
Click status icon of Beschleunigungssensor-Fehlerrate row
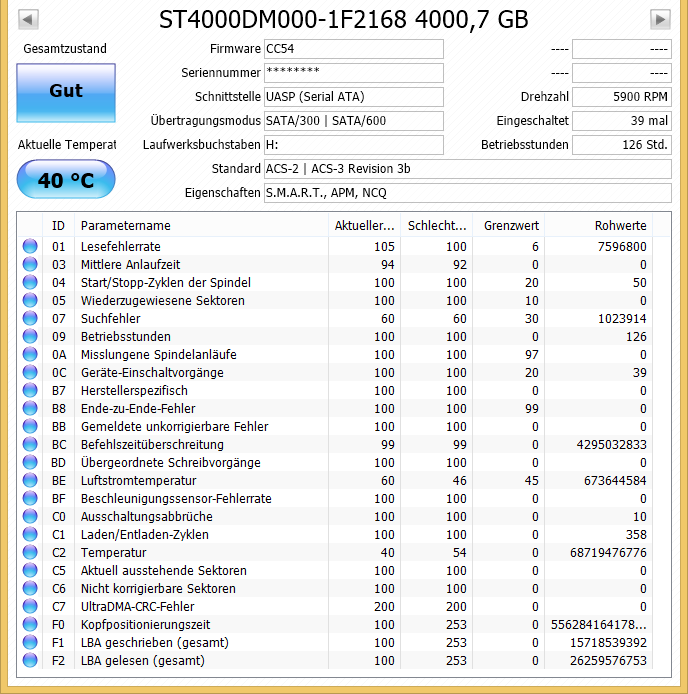[30, 498]
